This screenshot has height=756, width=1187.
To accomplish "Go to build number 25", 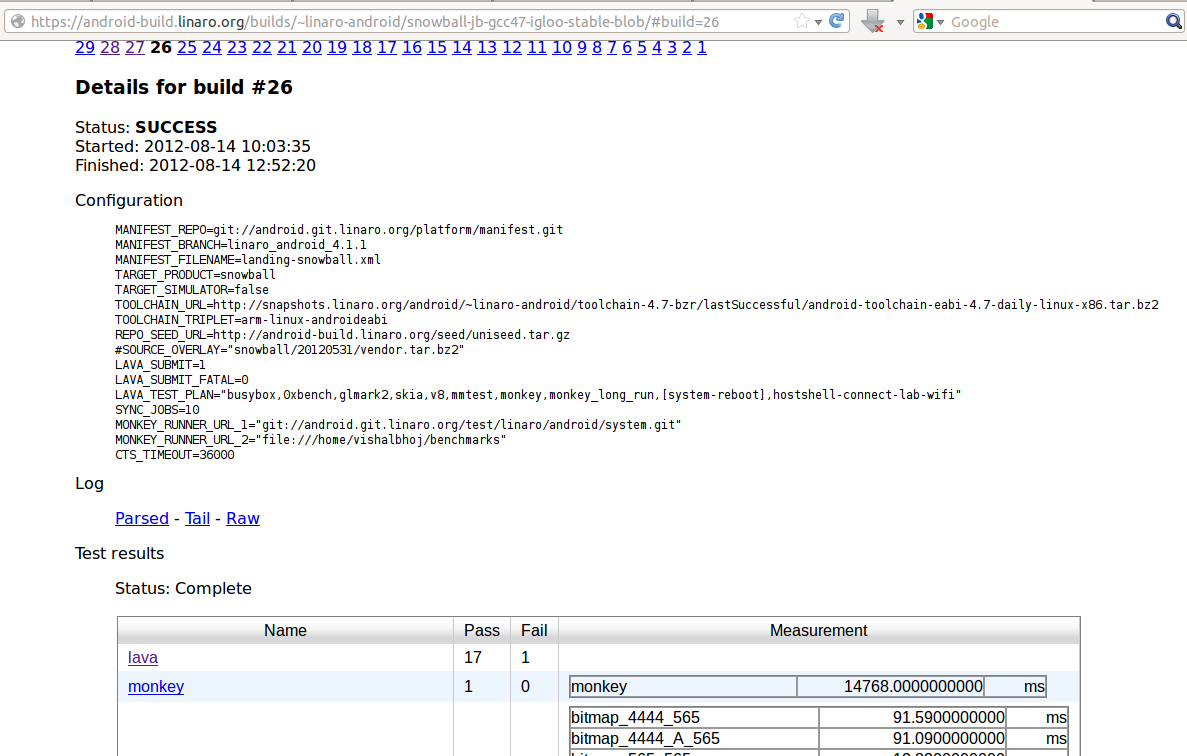I will pos(186,47).
